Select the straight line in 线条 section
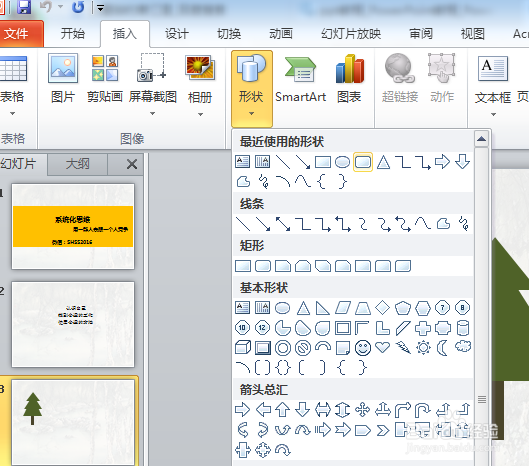The width and height of the screenshot is (529, 466). pos(243,224)
